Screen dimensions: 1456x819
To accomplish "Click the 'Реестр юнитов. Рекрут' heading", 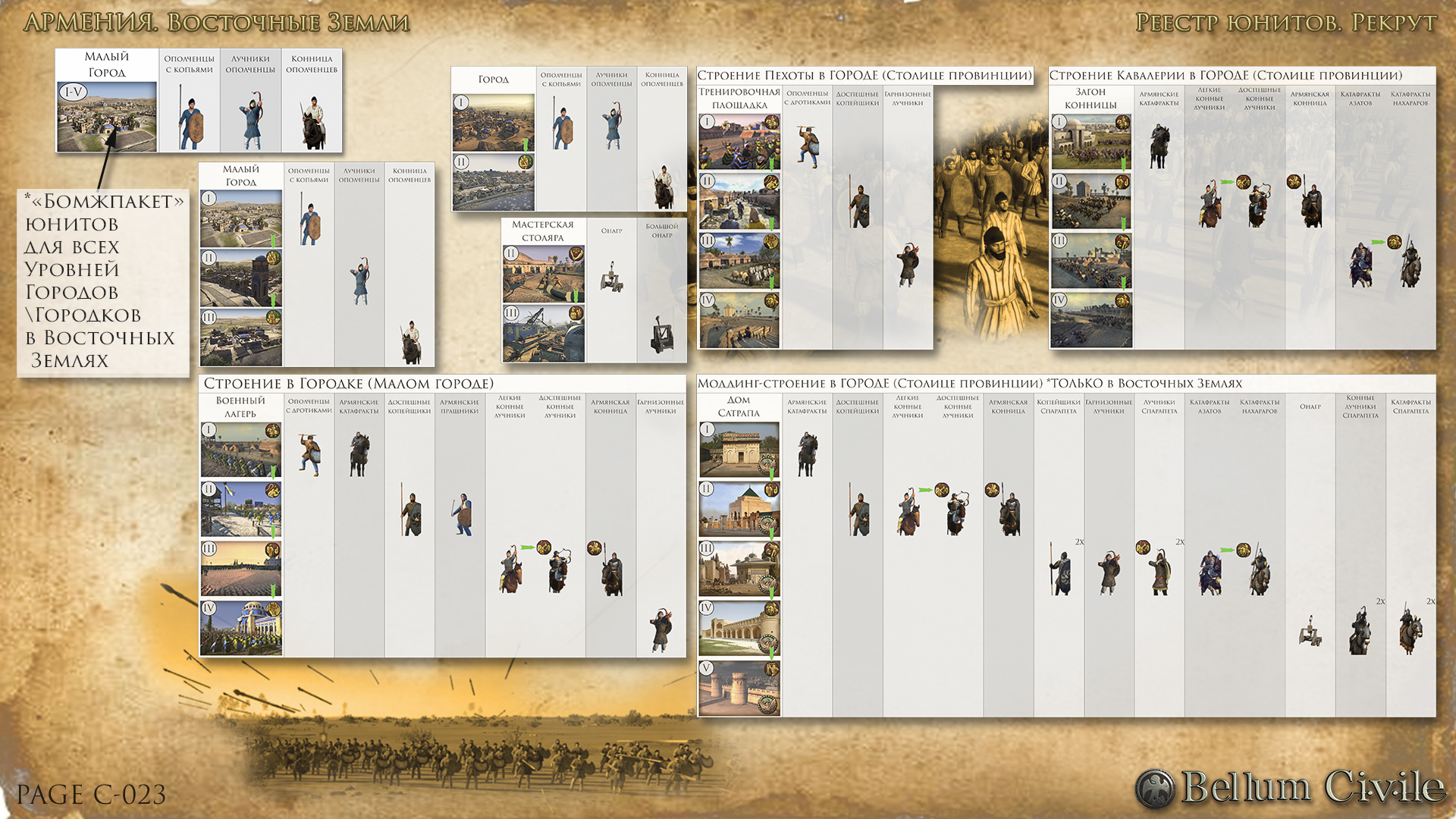I will (1285, 23).
